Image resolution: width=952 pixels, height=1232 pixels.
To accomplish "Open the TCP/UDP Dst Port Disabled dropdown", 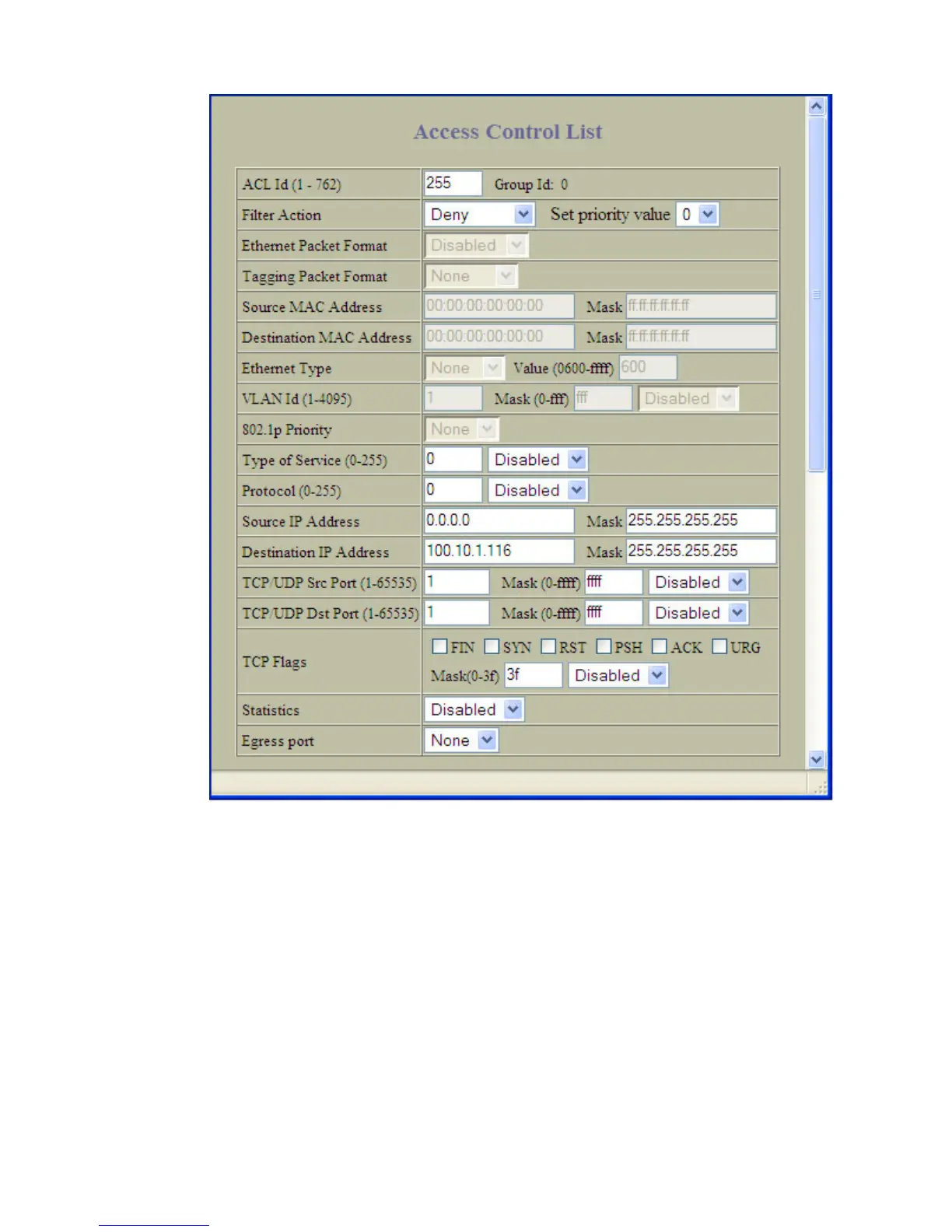I will 698,614.
